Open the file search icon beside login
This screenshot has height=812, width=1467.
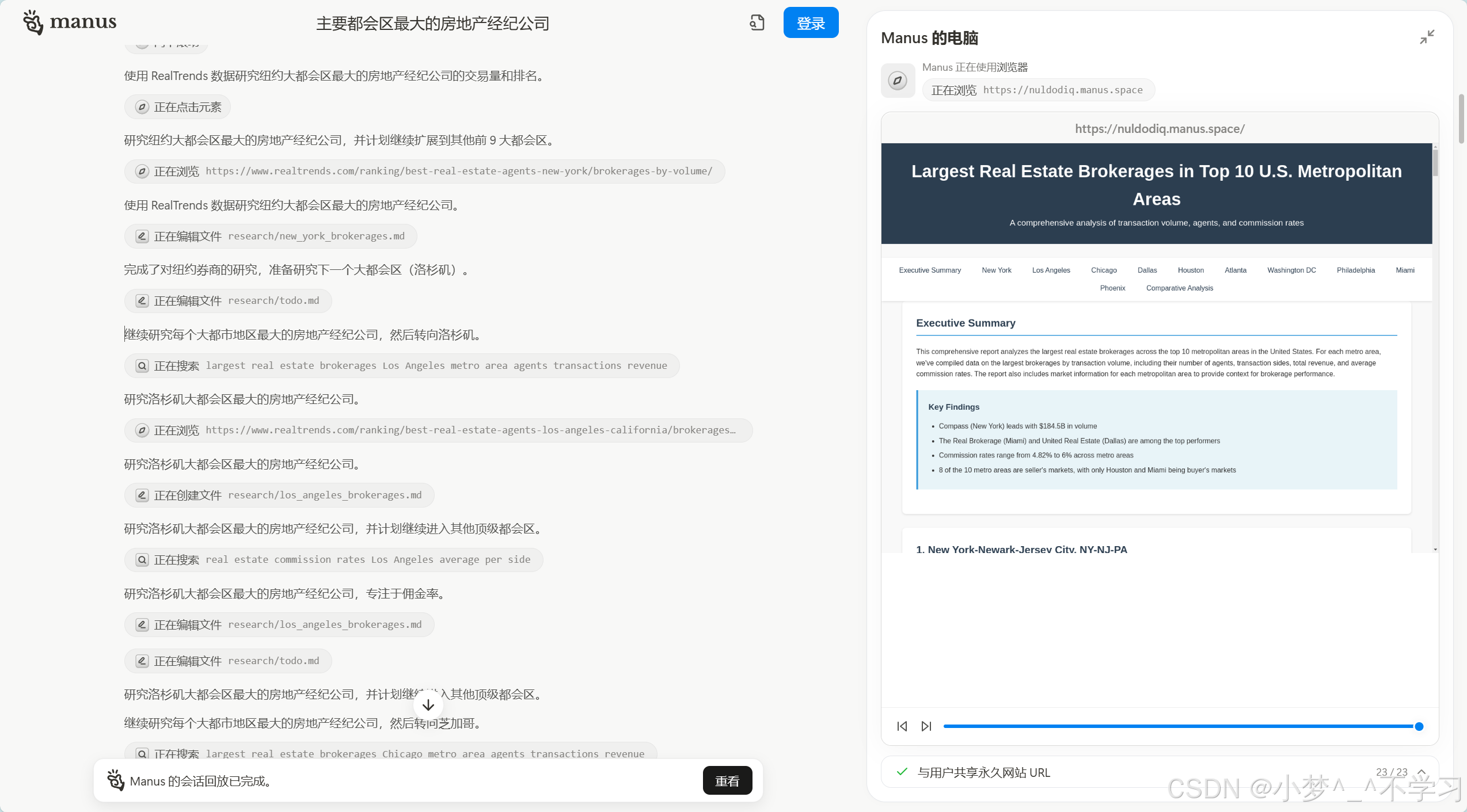click(757, 22)
